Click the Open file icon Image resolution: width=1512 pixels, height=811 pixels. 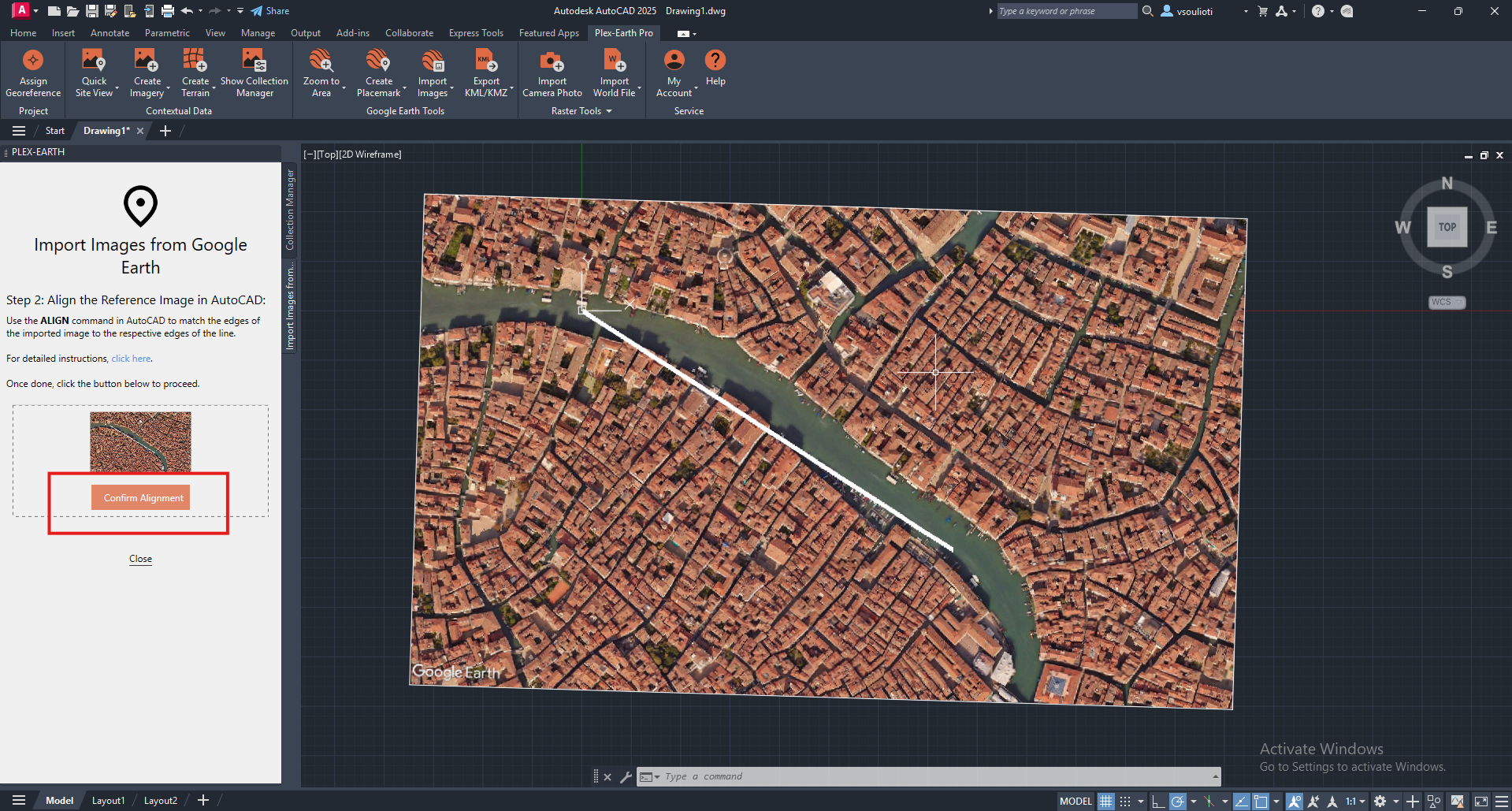pos(72,11)
